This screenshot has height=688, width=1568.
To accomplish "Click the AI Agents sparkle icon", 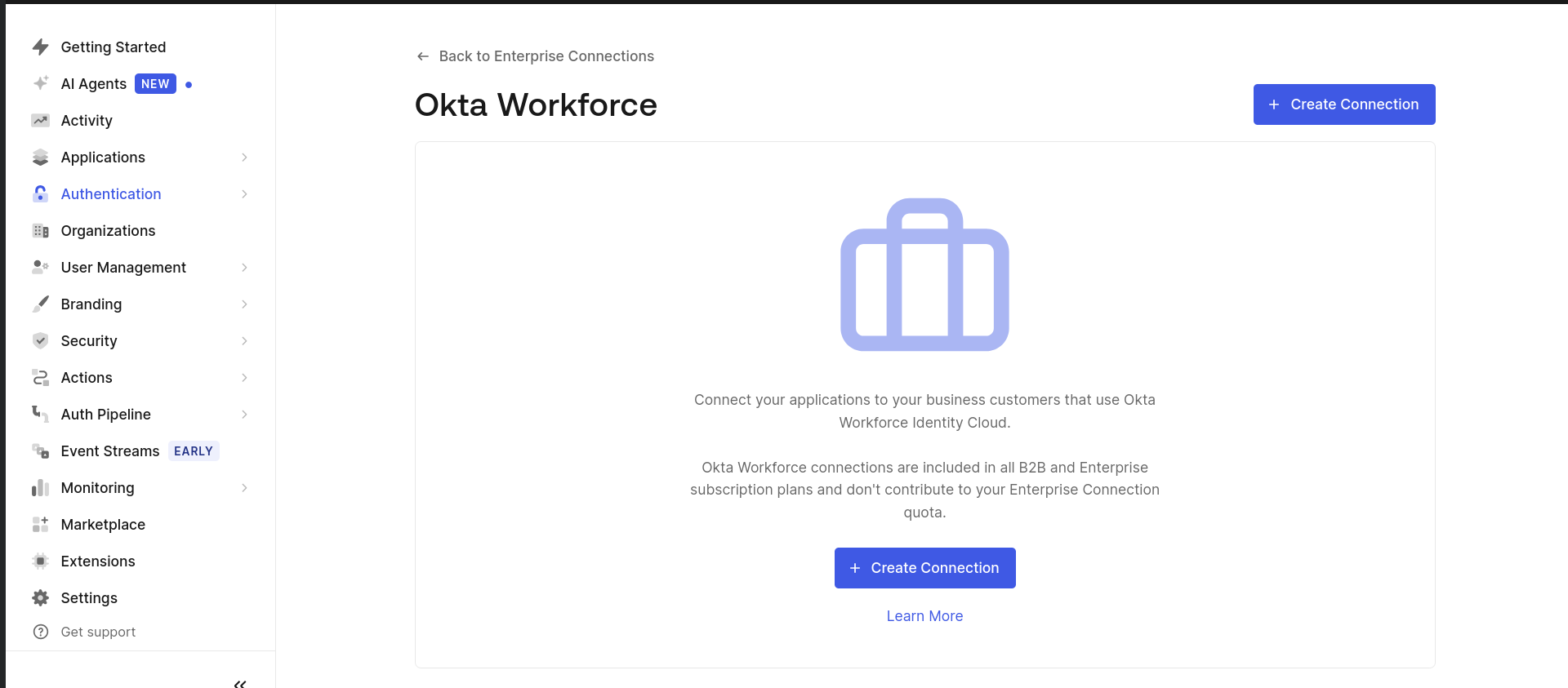I will coord(40,83).
